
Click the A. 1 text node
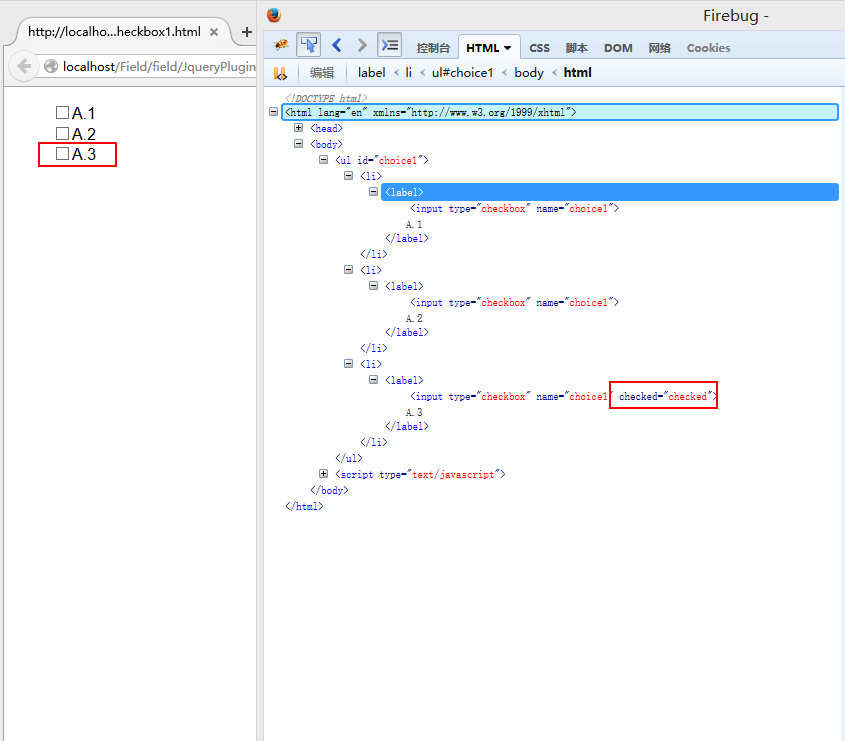[x=414, y=224]
